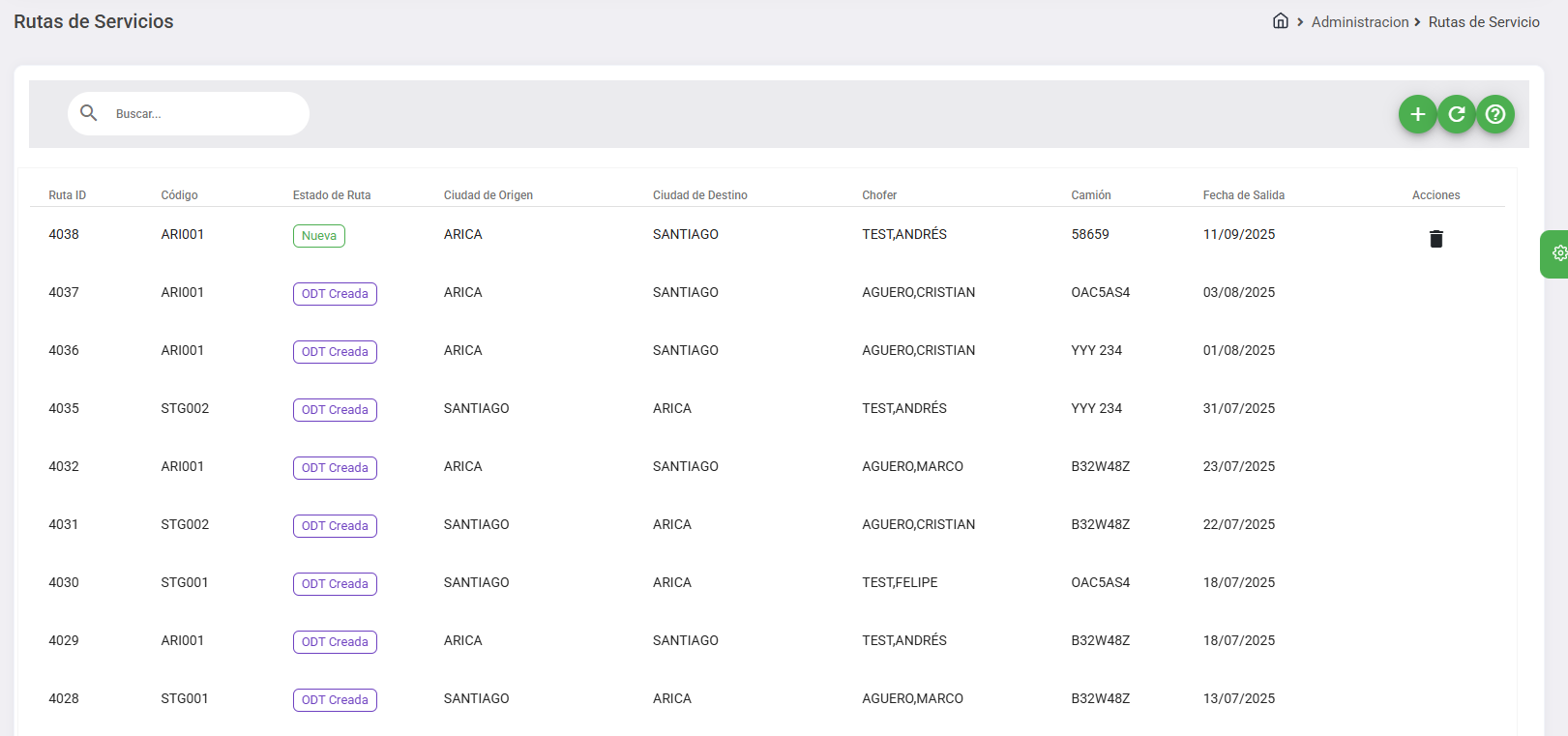Click Rutas de Servicio breadcrumb link
Screen dimensions: 1568x736
1483,22
